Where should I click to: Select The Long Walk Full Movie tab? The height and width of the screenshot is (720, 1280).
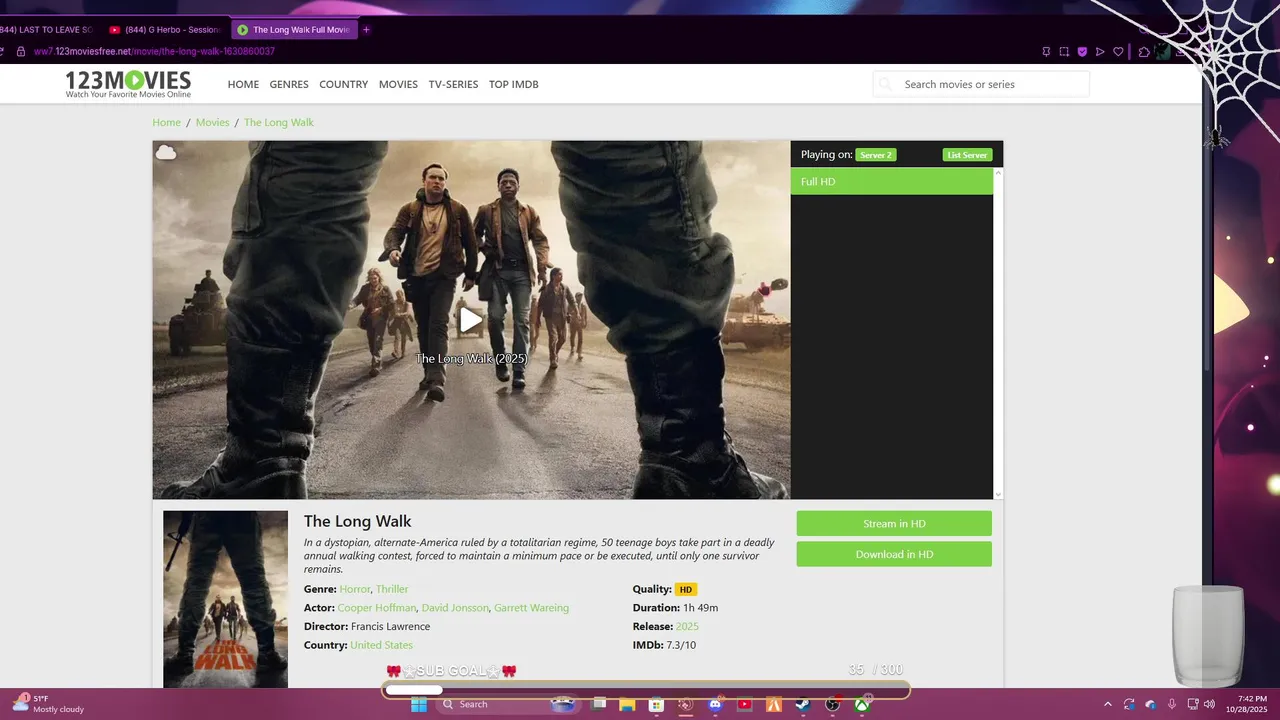tap(293, 30)
